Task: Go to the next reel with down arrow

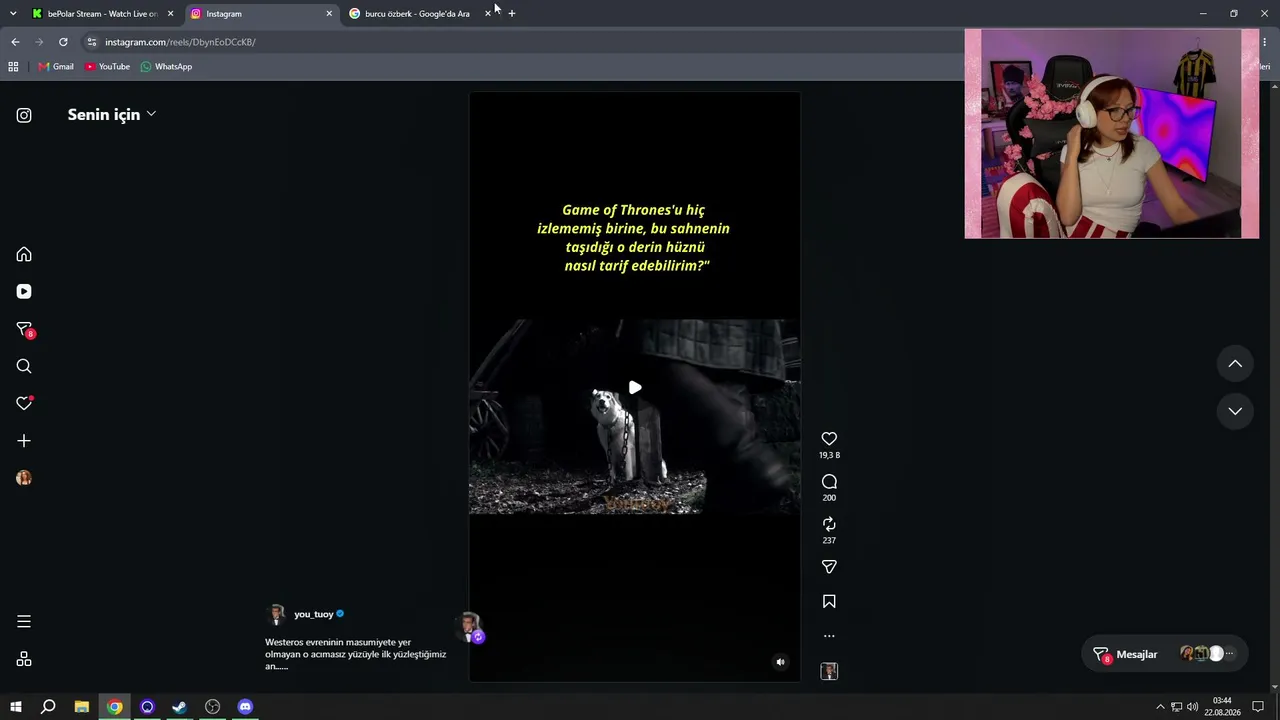Action: point(1235,411)
